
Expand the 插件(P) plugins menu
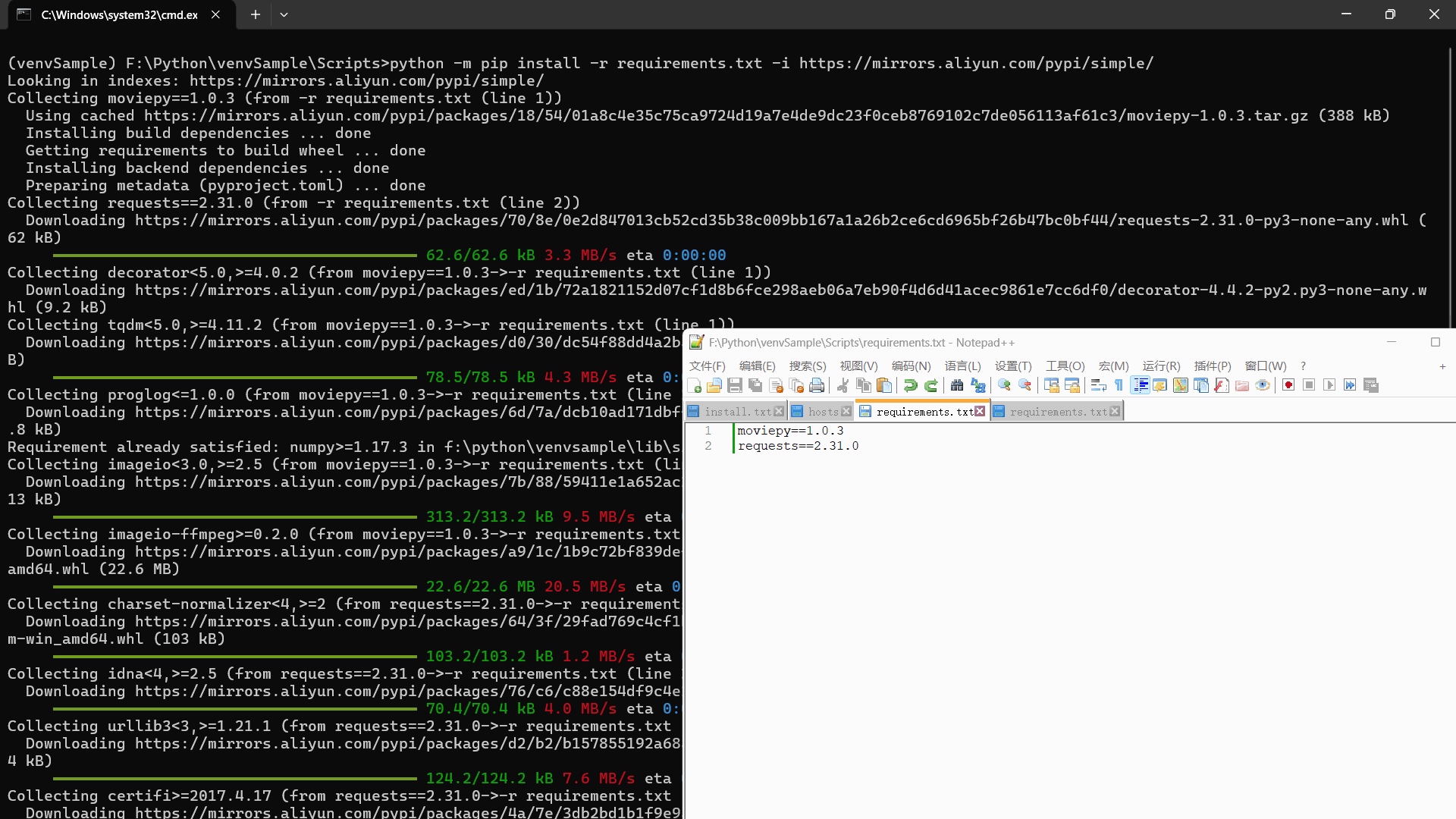coord(1212,366)
